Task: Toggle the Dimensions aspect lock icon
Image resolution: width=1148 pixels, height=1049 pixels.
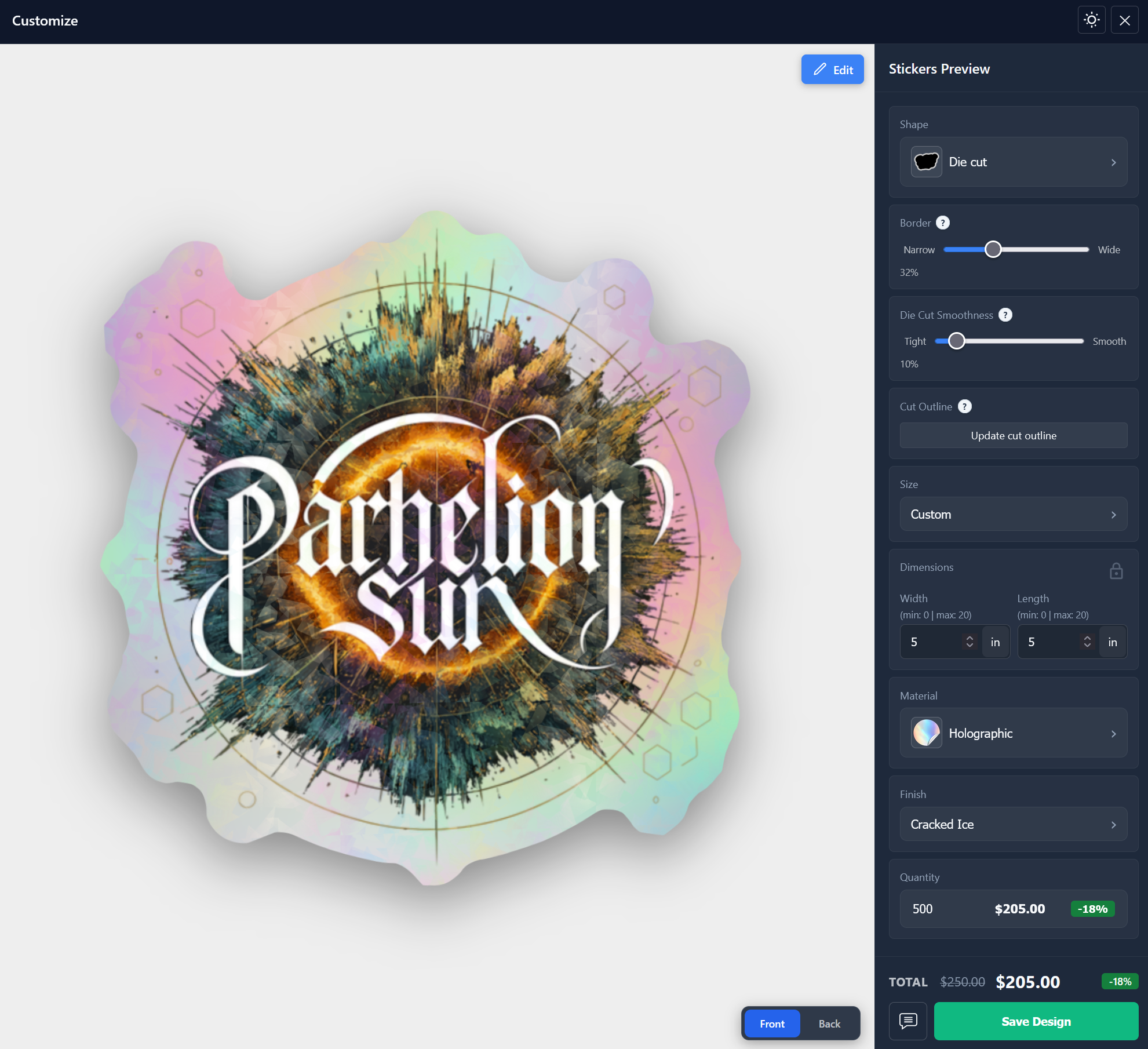Action: pos(1116,571)
